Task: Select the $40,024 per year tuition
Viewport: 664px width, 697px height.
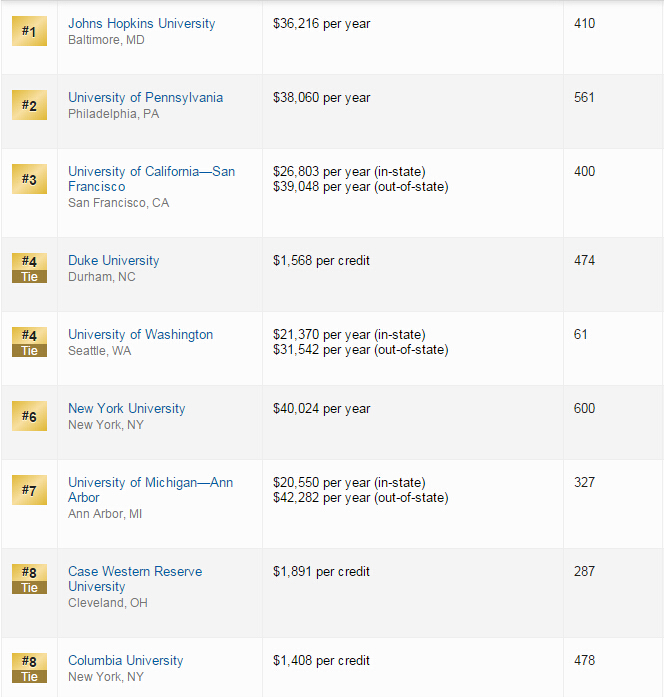Action: (x=321, y=409)
